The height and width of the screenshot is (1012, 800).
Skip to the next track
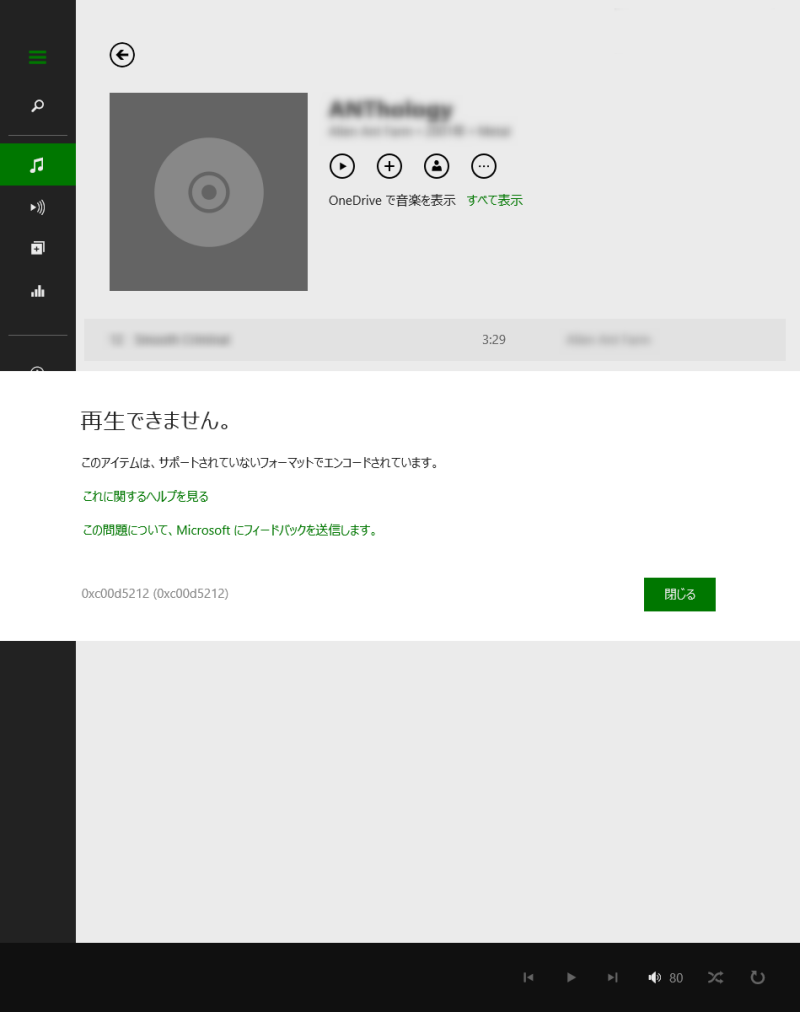[612, 977]
